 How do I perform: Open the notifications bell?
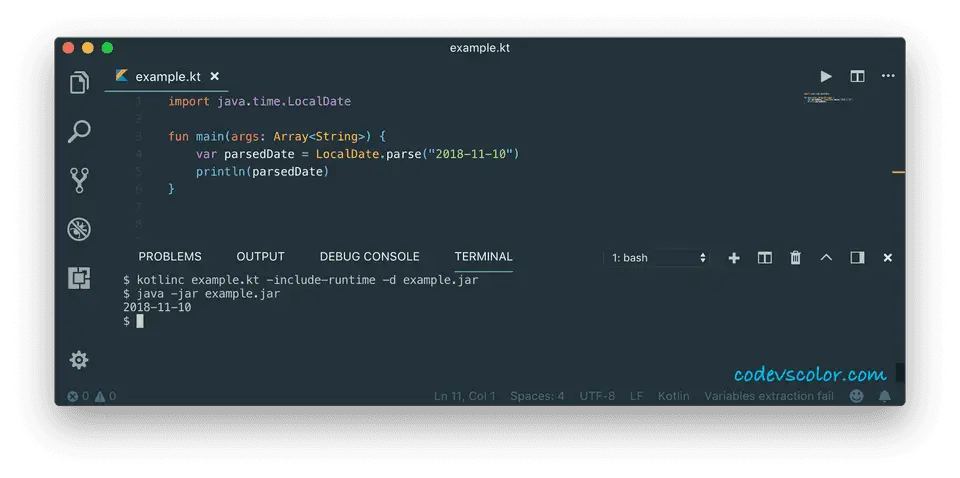[x=885, y=396]
